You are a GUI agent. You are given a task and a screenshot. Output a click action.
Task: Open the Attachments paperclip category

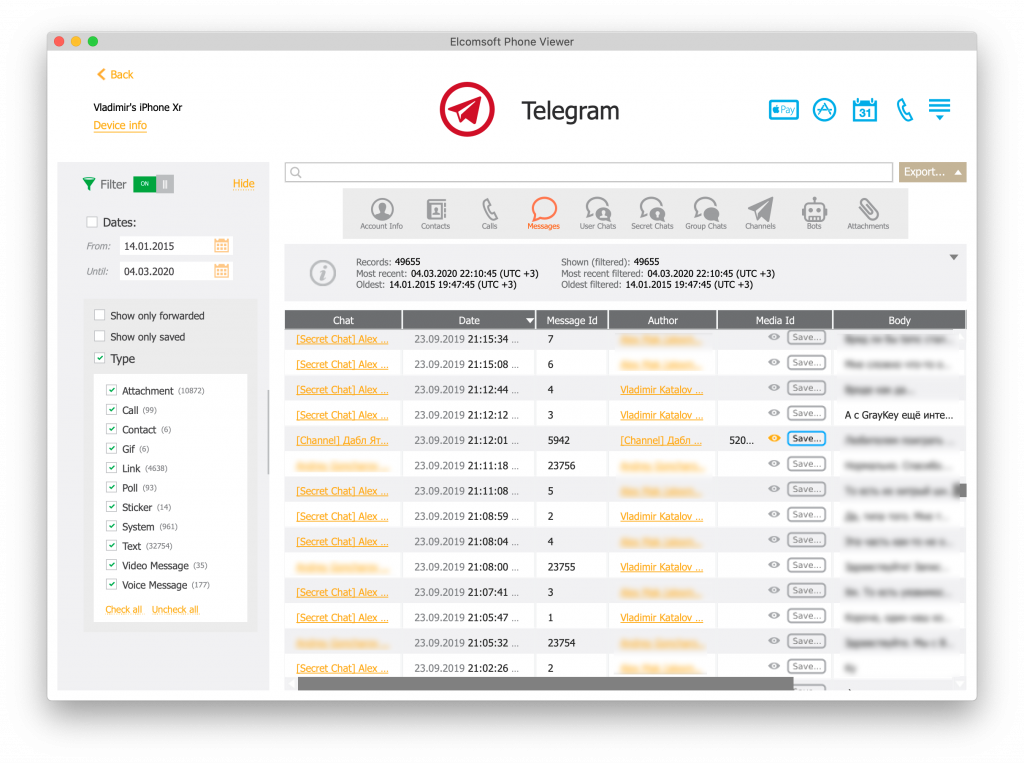click(x=867, y=213)
